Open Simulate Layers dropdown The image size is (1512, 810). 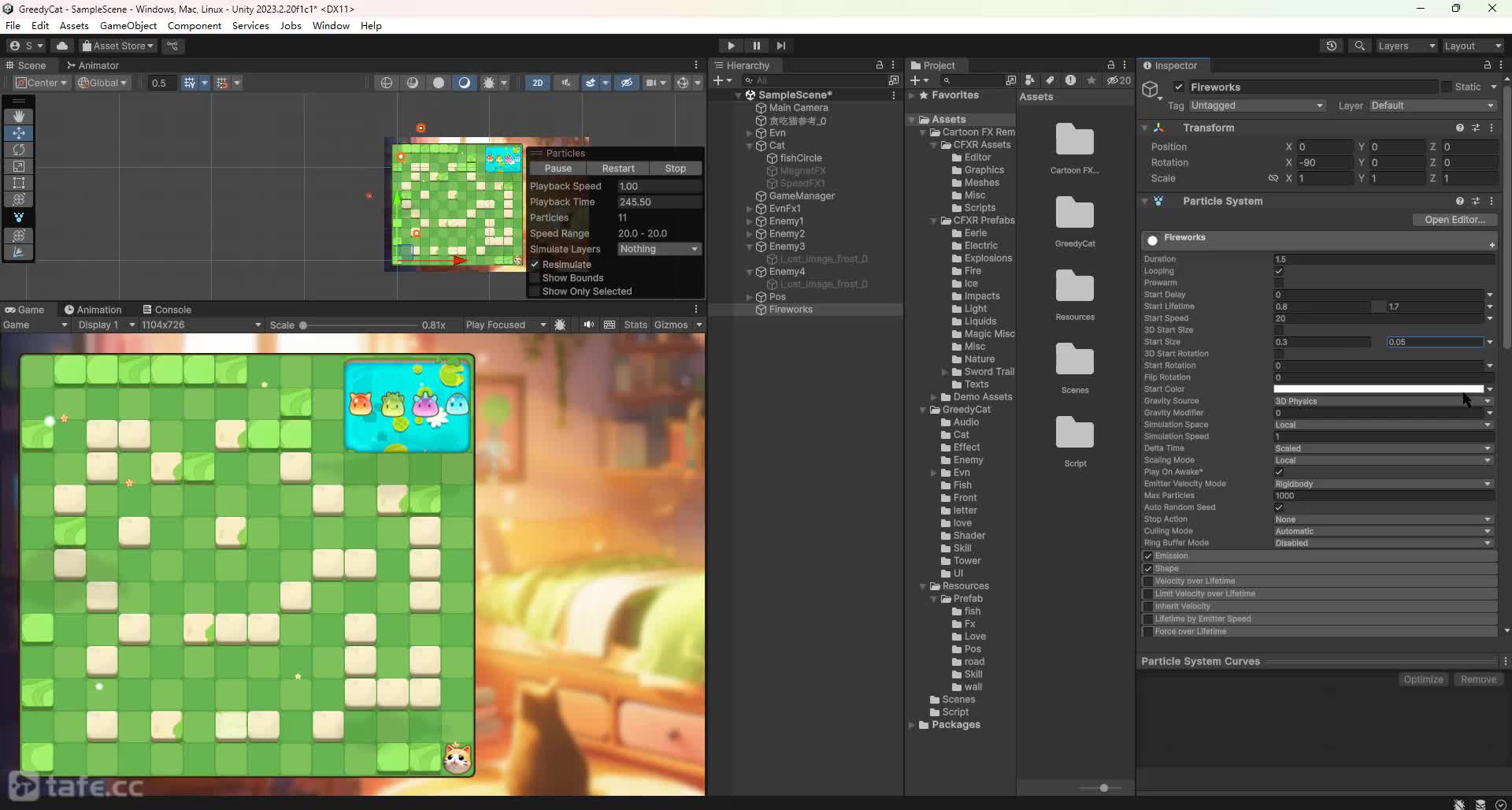659,249
